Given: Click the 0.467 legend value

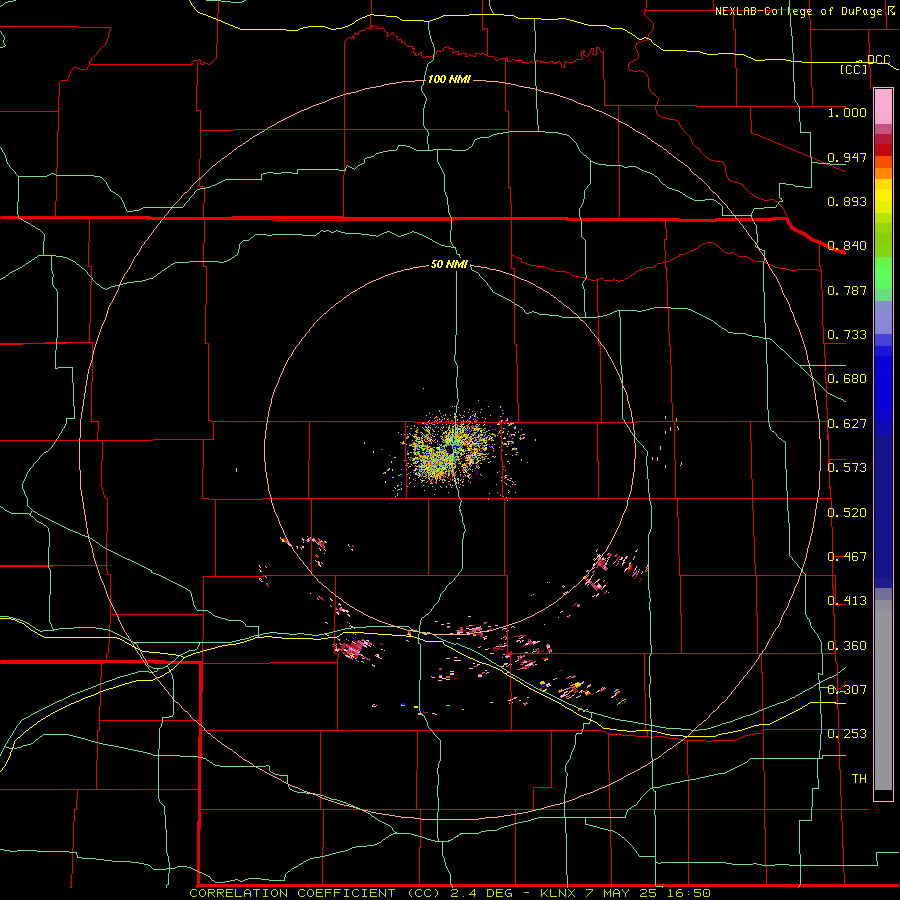Looking at the screenshot, I should 847,557.
